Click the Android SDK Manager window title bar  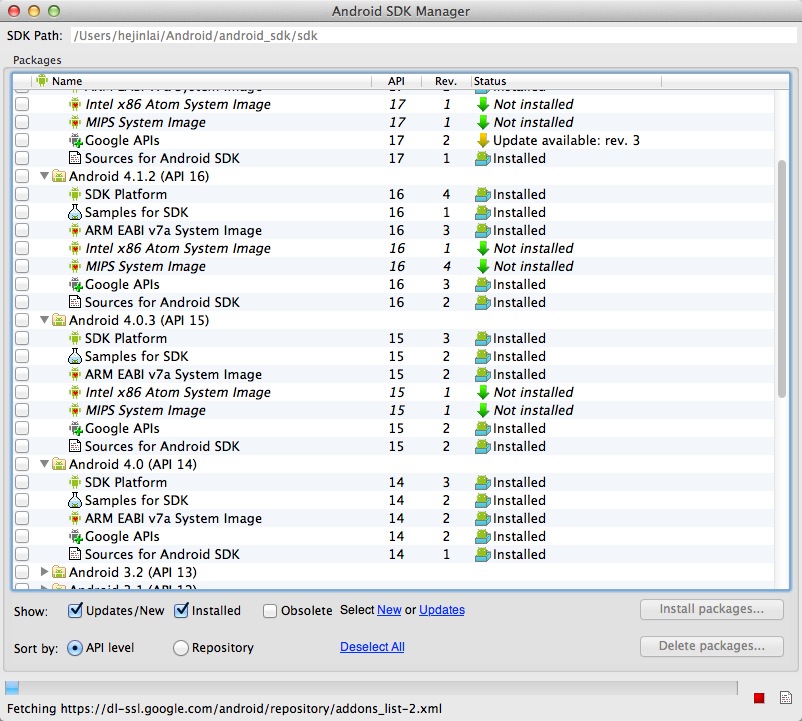[401, 11]
